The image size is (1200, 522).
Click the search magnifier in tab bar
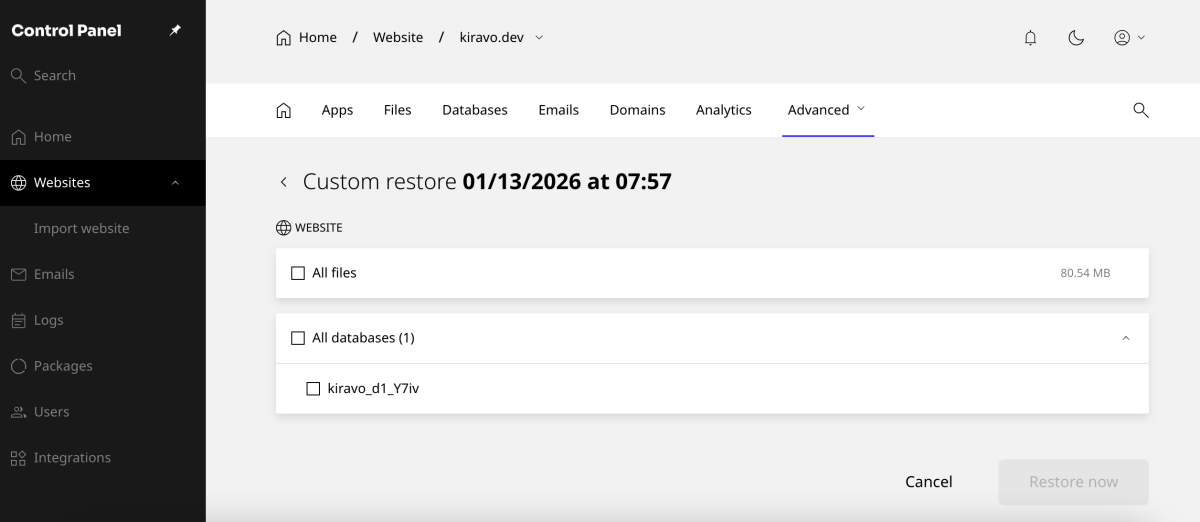[1140, 110]
